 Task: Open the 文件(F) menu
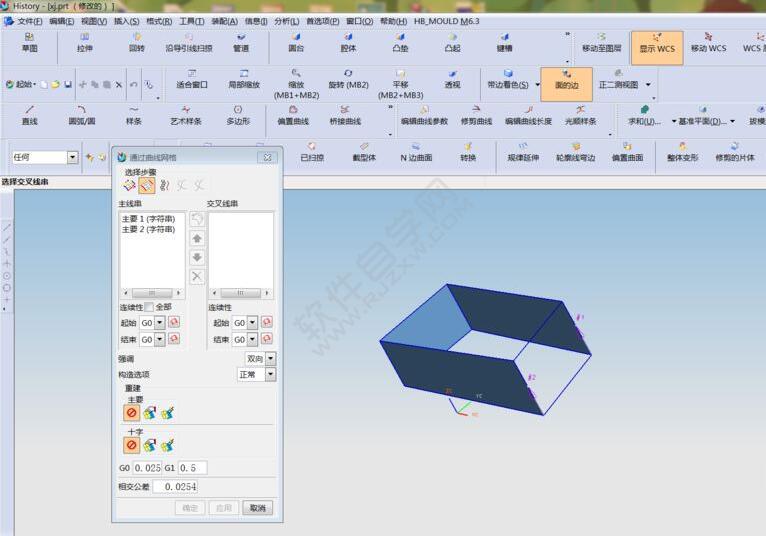(30, 21)
